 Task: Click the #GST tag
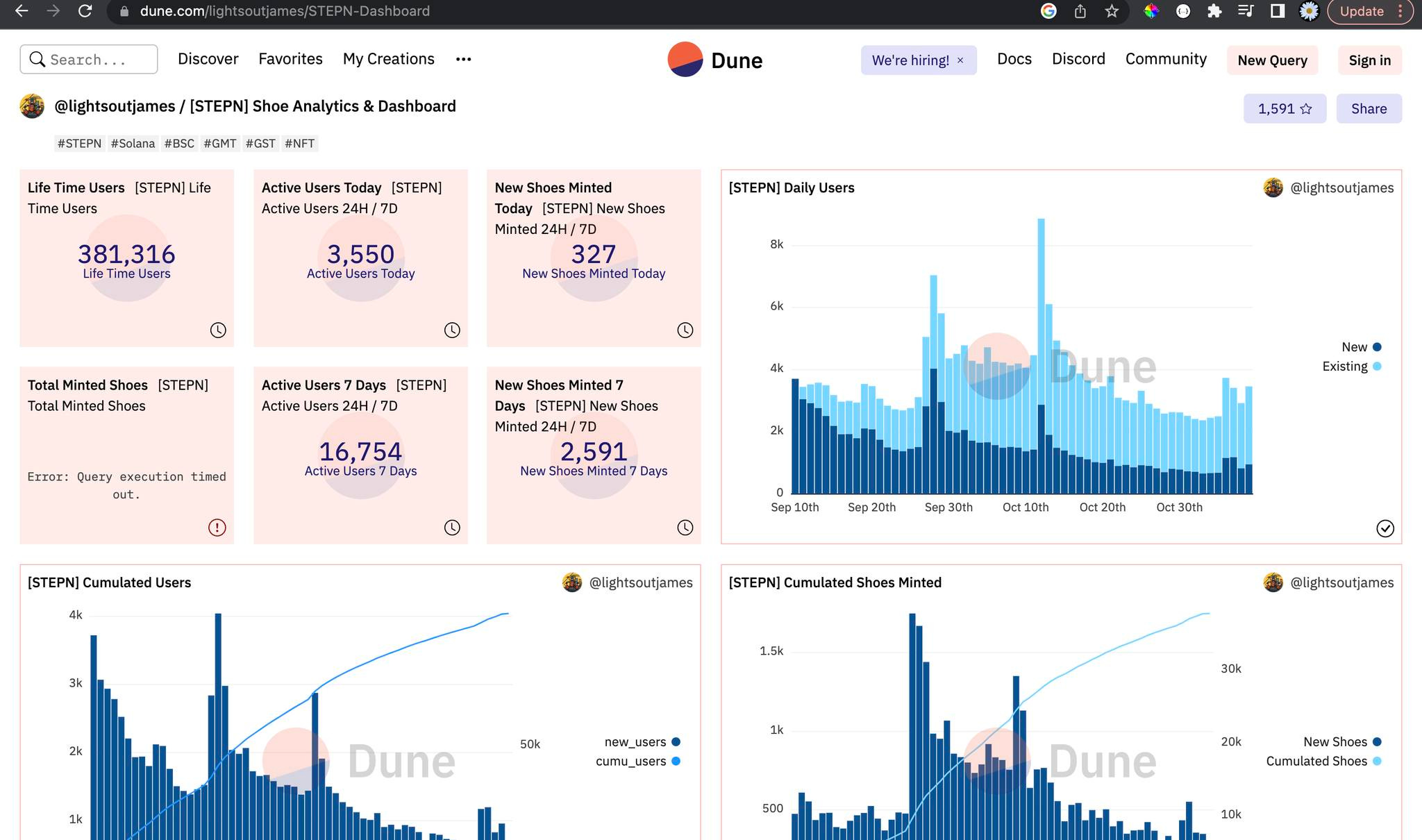click(x=260, y=144)
